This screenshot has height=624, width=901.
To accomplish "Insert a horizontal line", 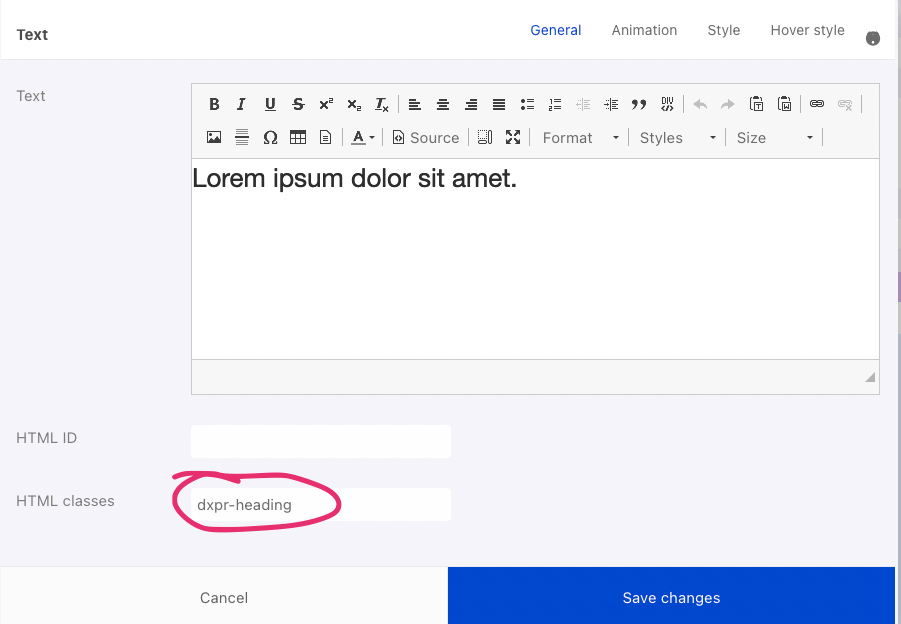I will 242,137.
